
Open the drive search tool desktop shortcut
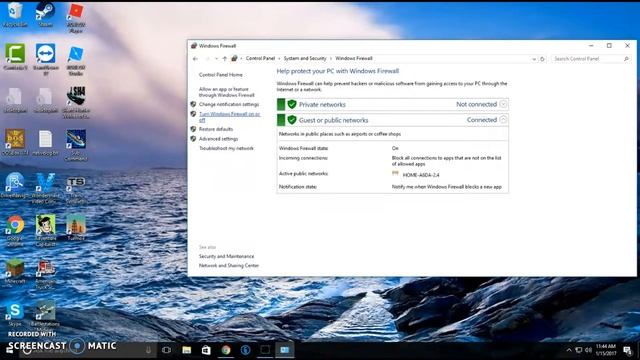[15, 186]
